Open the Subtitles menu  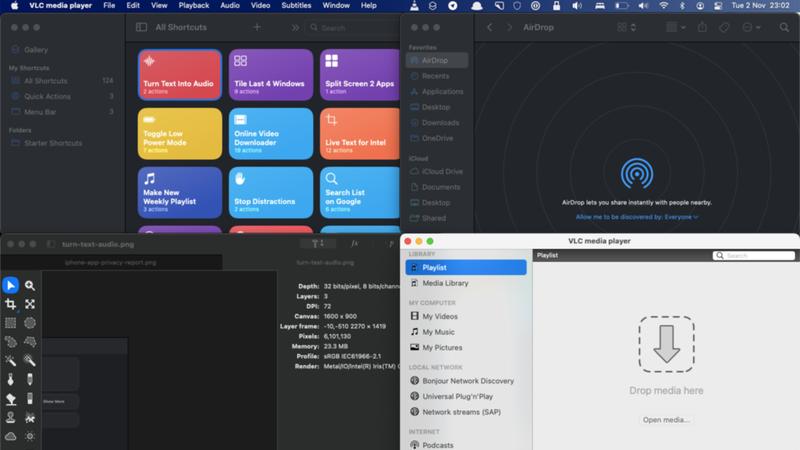pos(296,6)
